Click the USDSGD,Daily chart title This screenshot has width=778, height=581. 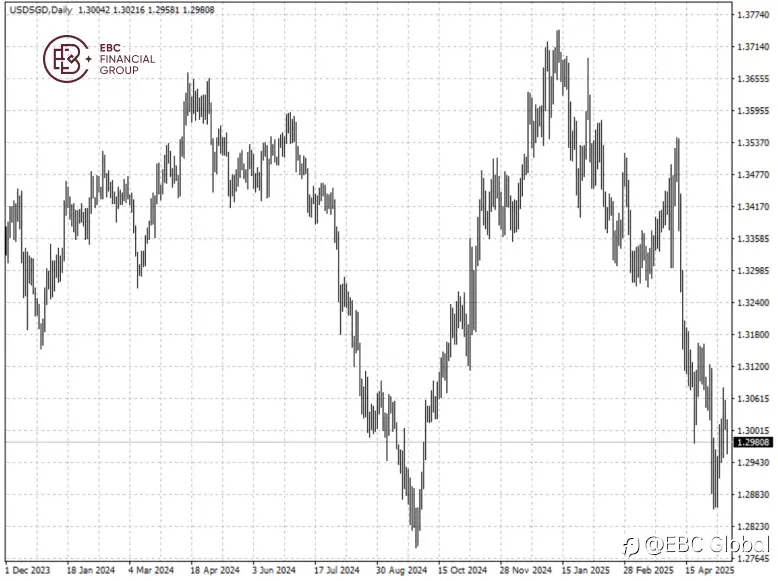pyautogui.click(x=41, y=10)
